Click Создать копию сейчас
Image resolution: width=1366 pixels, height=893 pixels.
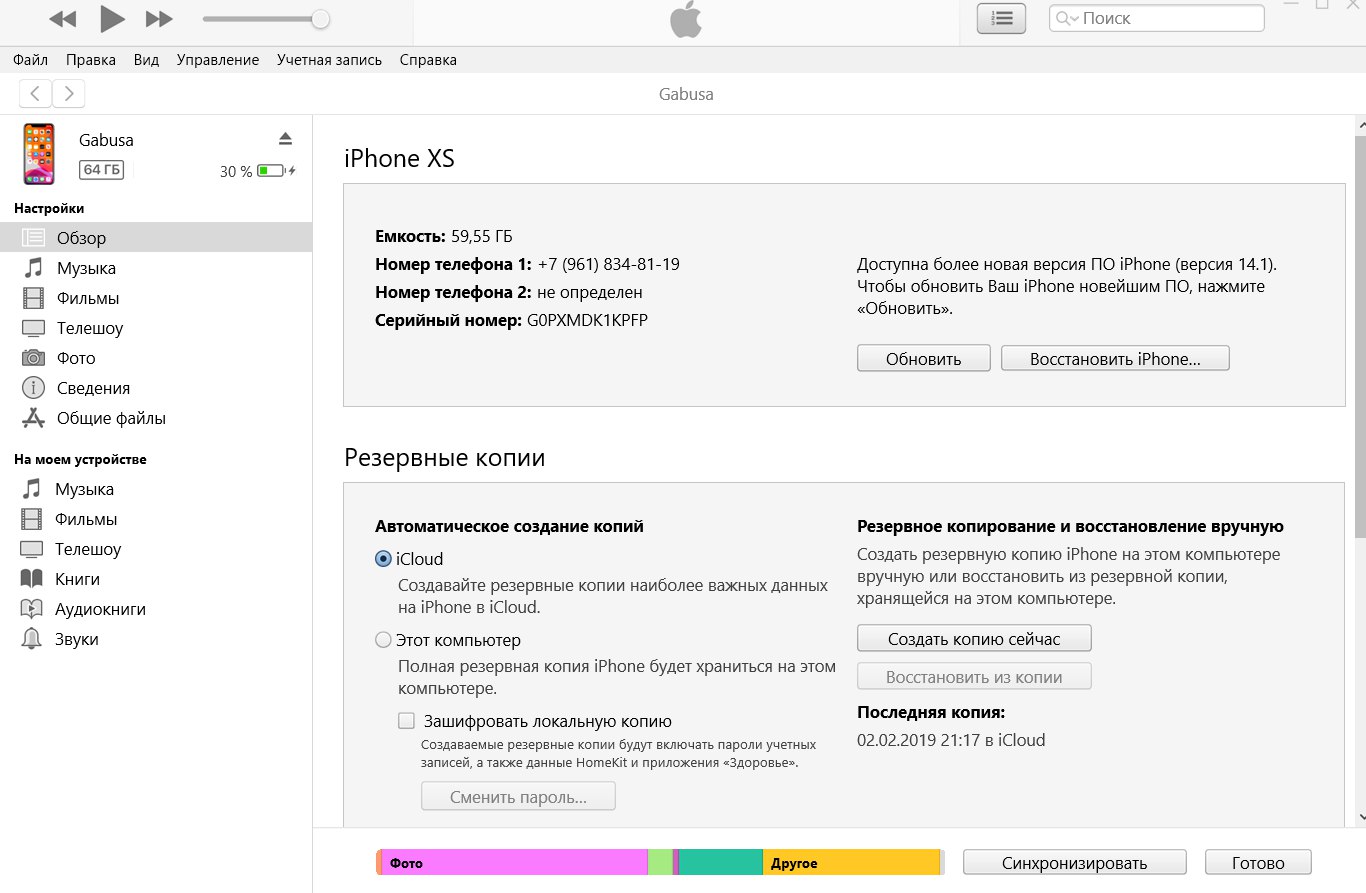[x=974, y=638]
